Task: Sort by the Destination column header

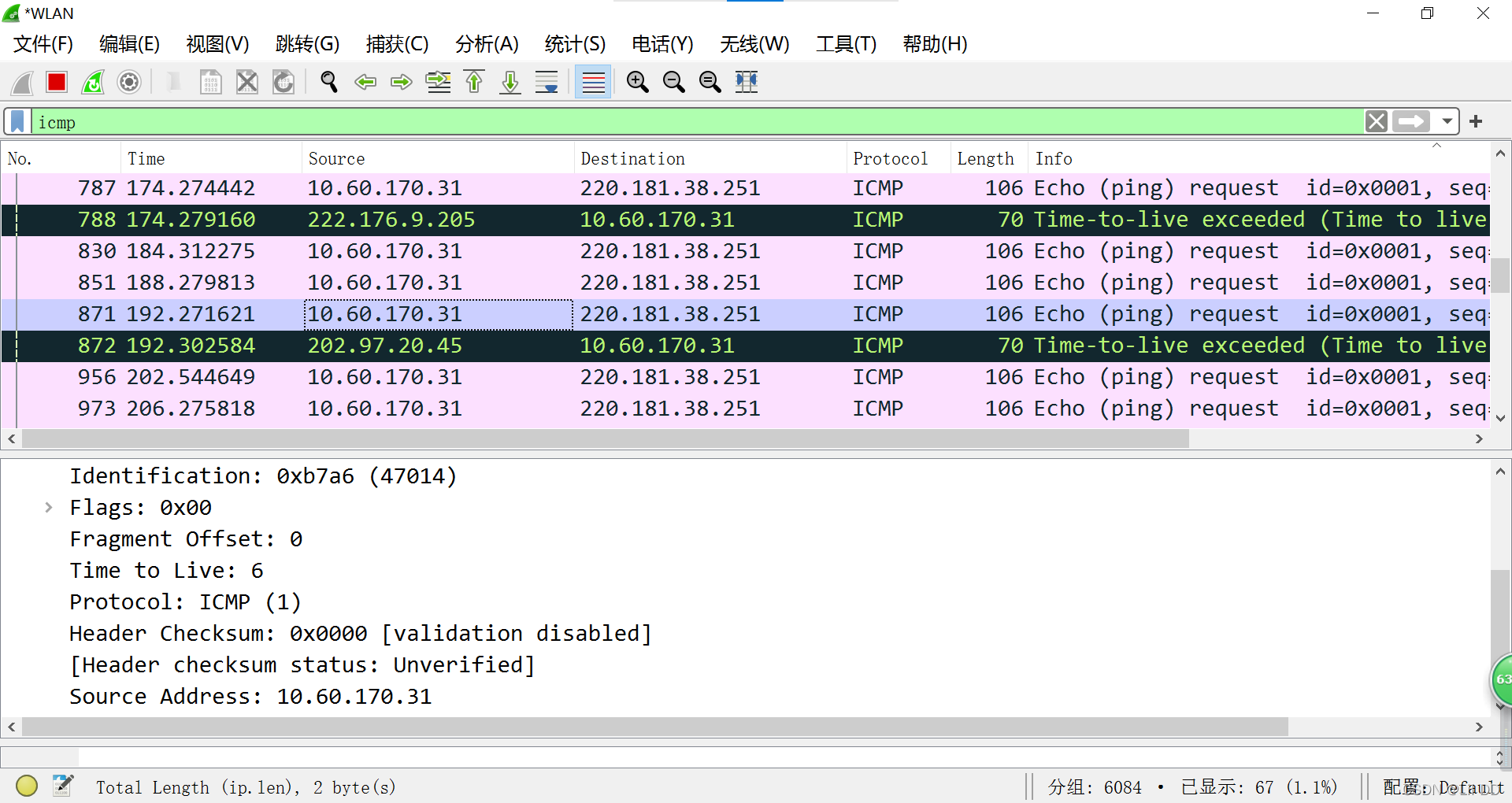Action: [x=710, y=159]
